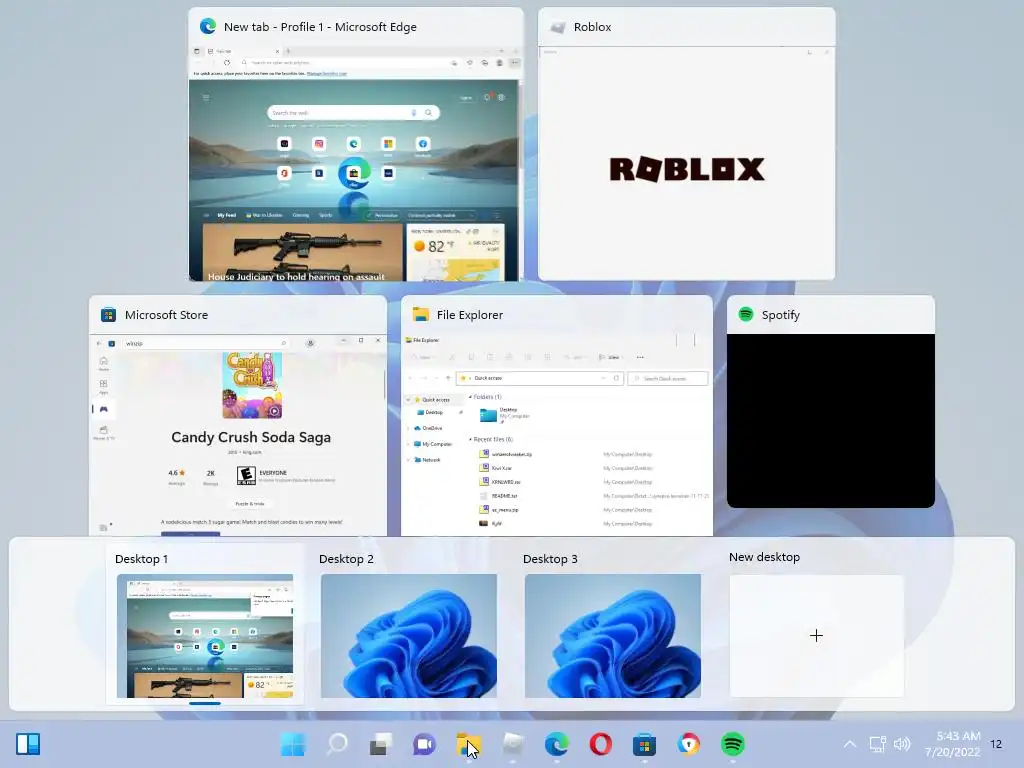Switch to the Microsoft Edge window thumbnail
Viewport: 1024px width, 768px height.
click(356, 164)
